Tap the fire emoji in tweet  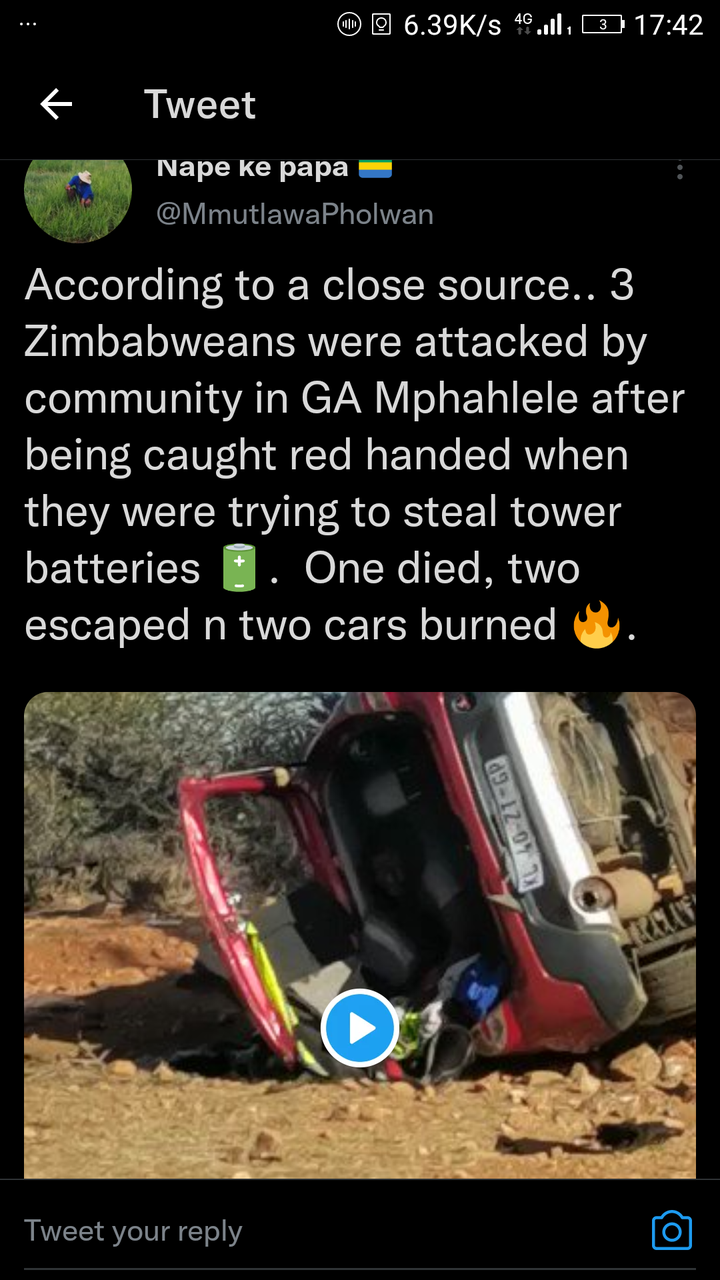tap(596, 625)
